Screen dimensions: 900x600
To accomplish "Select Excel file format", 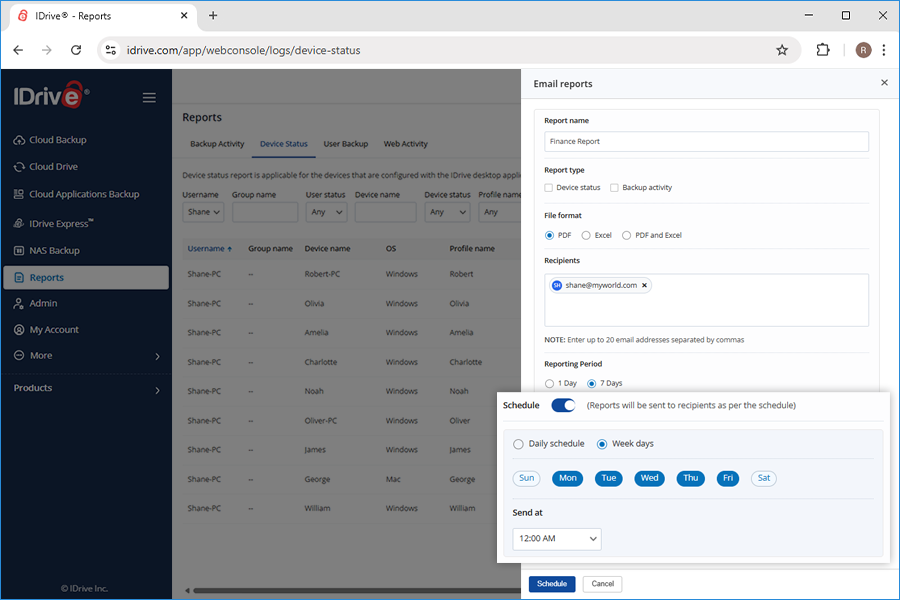I will pos(586,235).
